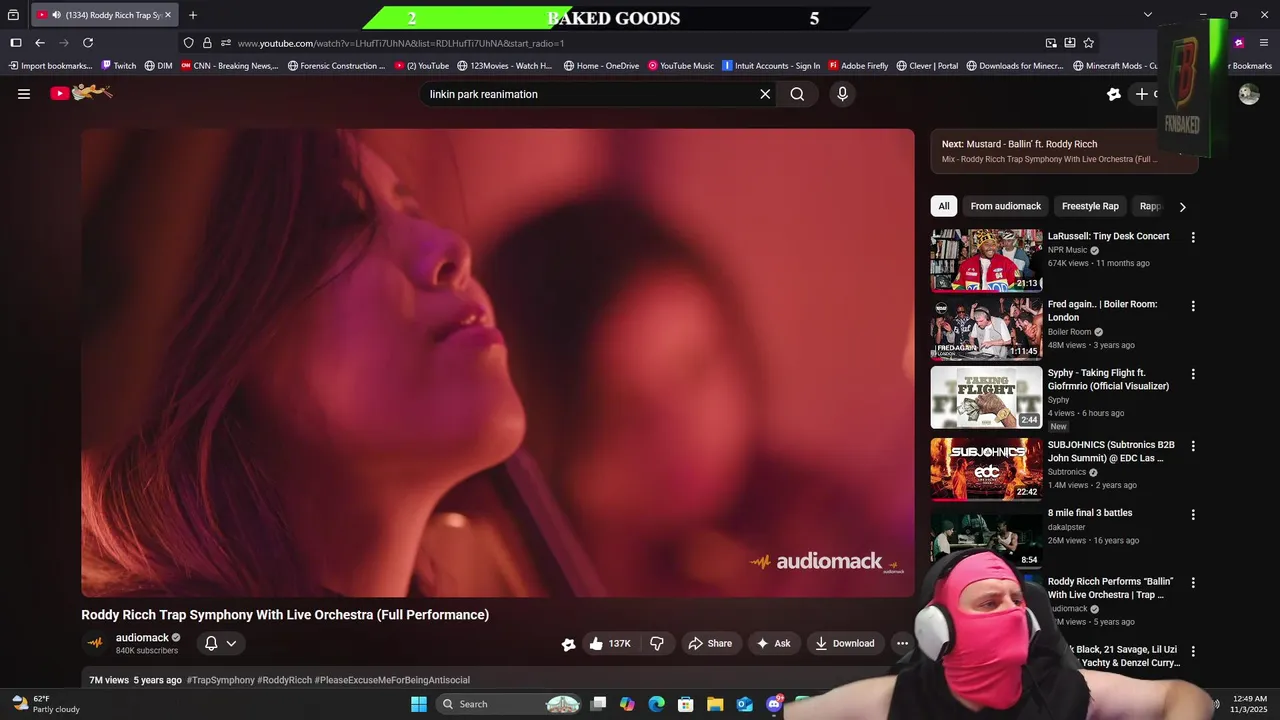Show more filter chips with right arrow

1182,207
